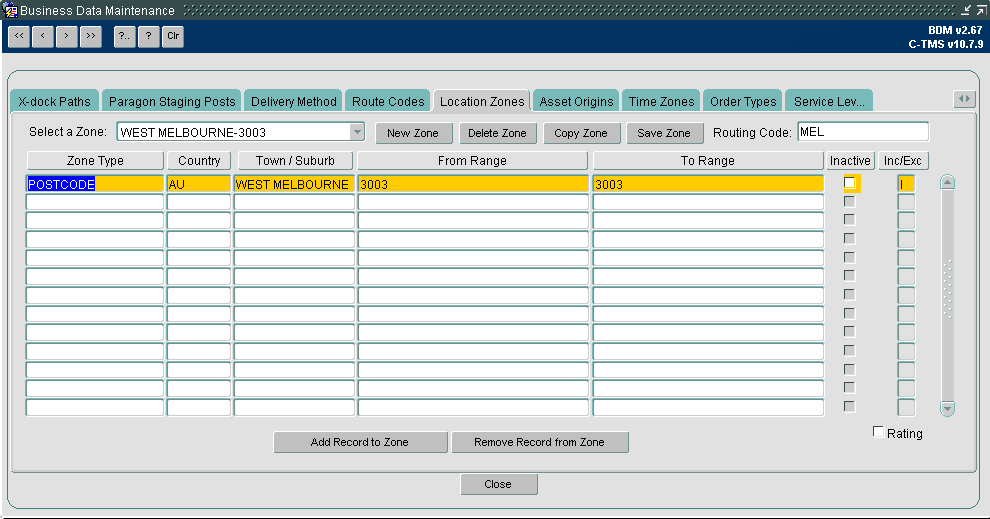The height and width of the screenshot is (519, 990).
Task: Click the Copy Zone button
Action: [x=581, y=133]
